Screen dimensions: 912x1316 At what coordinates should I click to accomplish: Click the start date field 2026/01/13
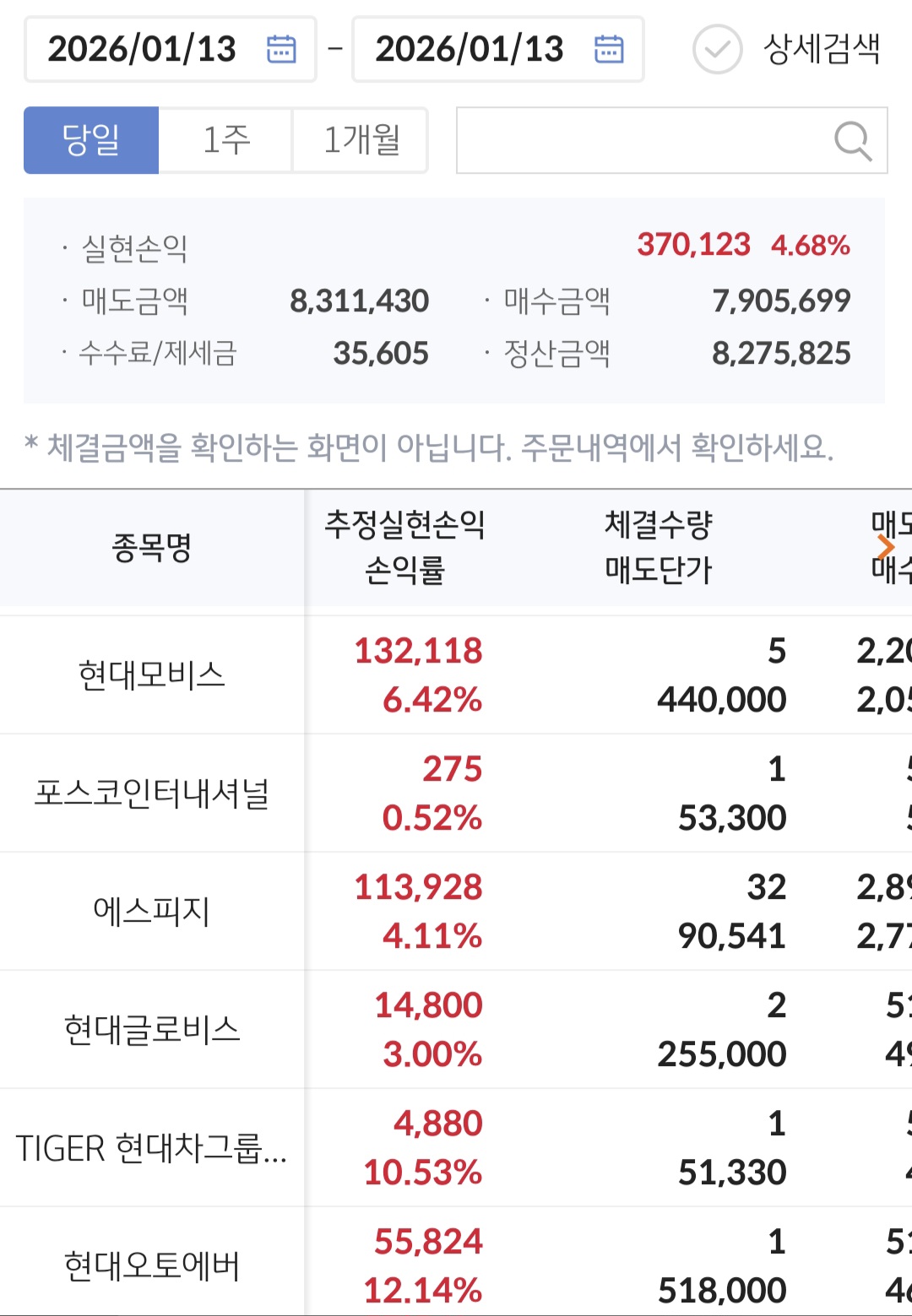click(x=142, y=49)
